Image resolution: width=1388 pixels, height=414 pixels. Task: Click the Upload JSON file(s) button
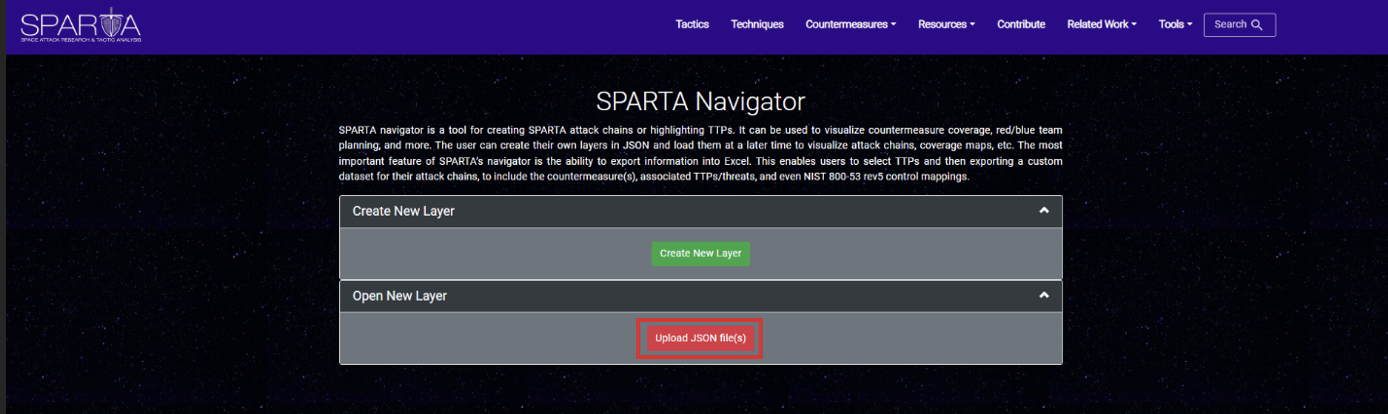click(701, 338)
